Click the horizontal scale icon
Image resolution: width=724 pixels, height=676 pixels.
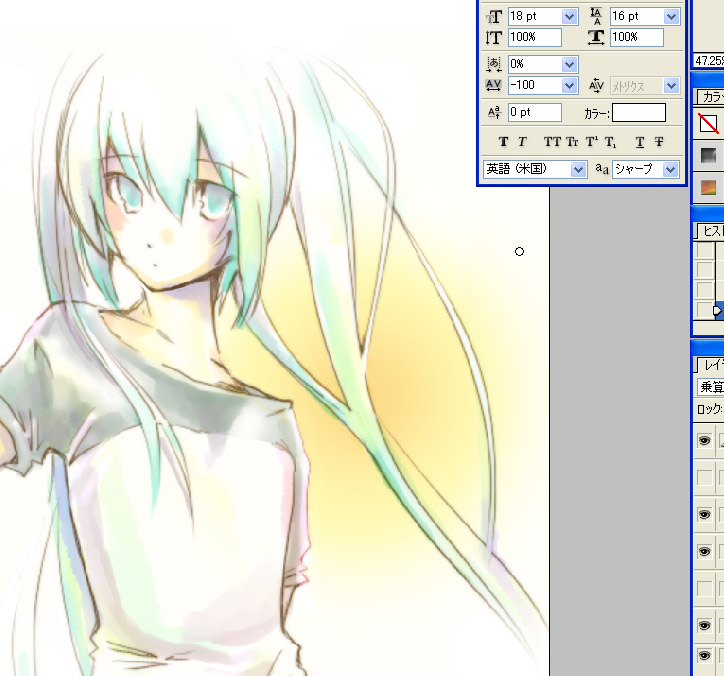point(596,37)
